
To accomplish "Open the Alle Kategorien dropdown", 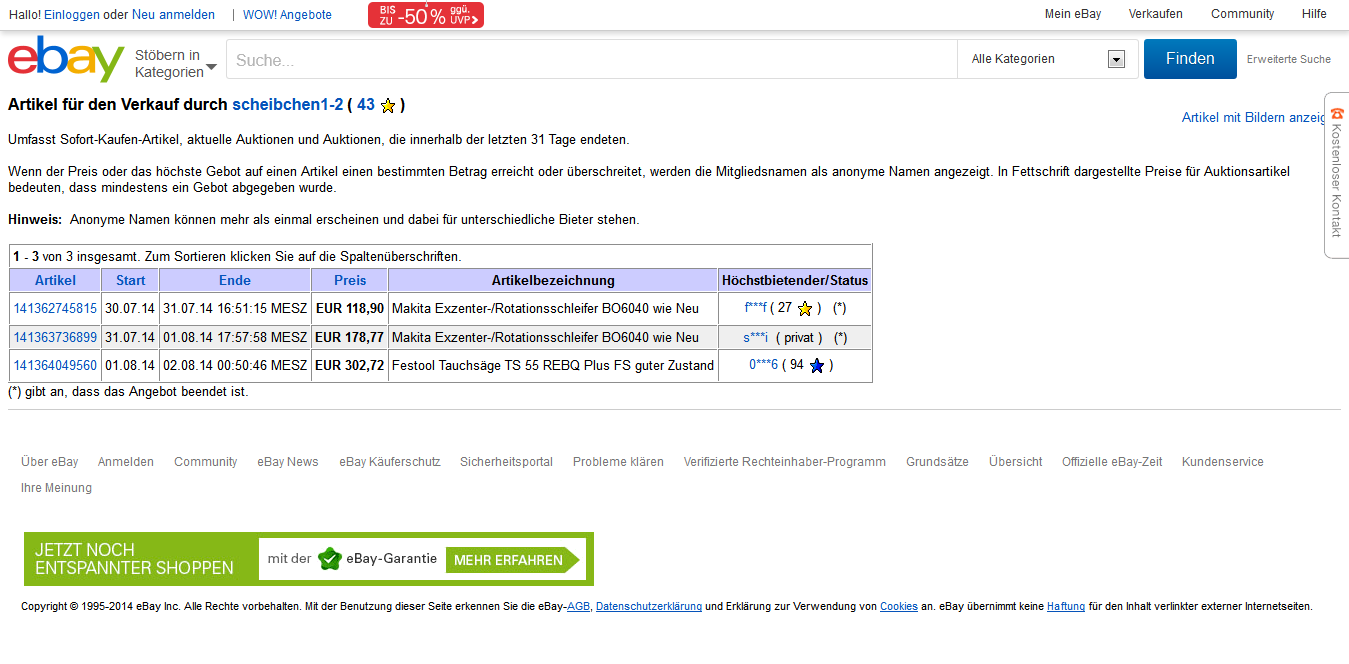I will [x=1048, y=59].
